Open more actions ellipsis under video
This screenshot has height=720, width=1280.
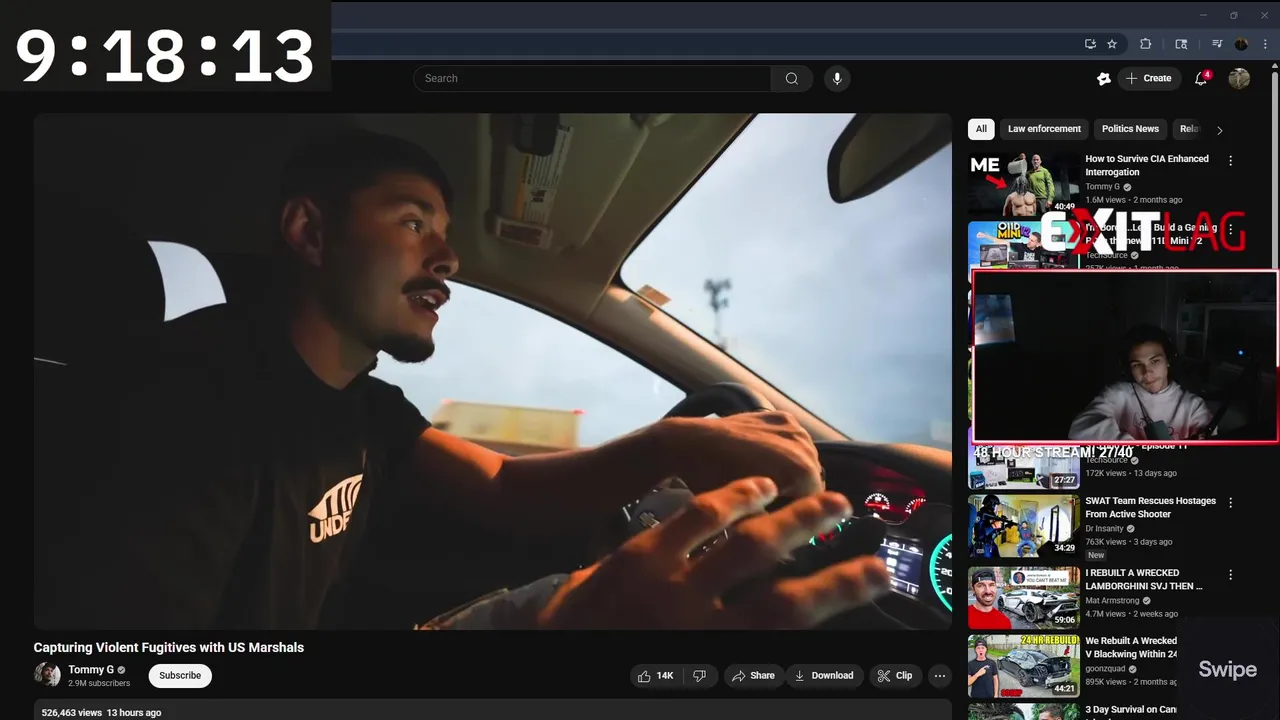(940, 676)
